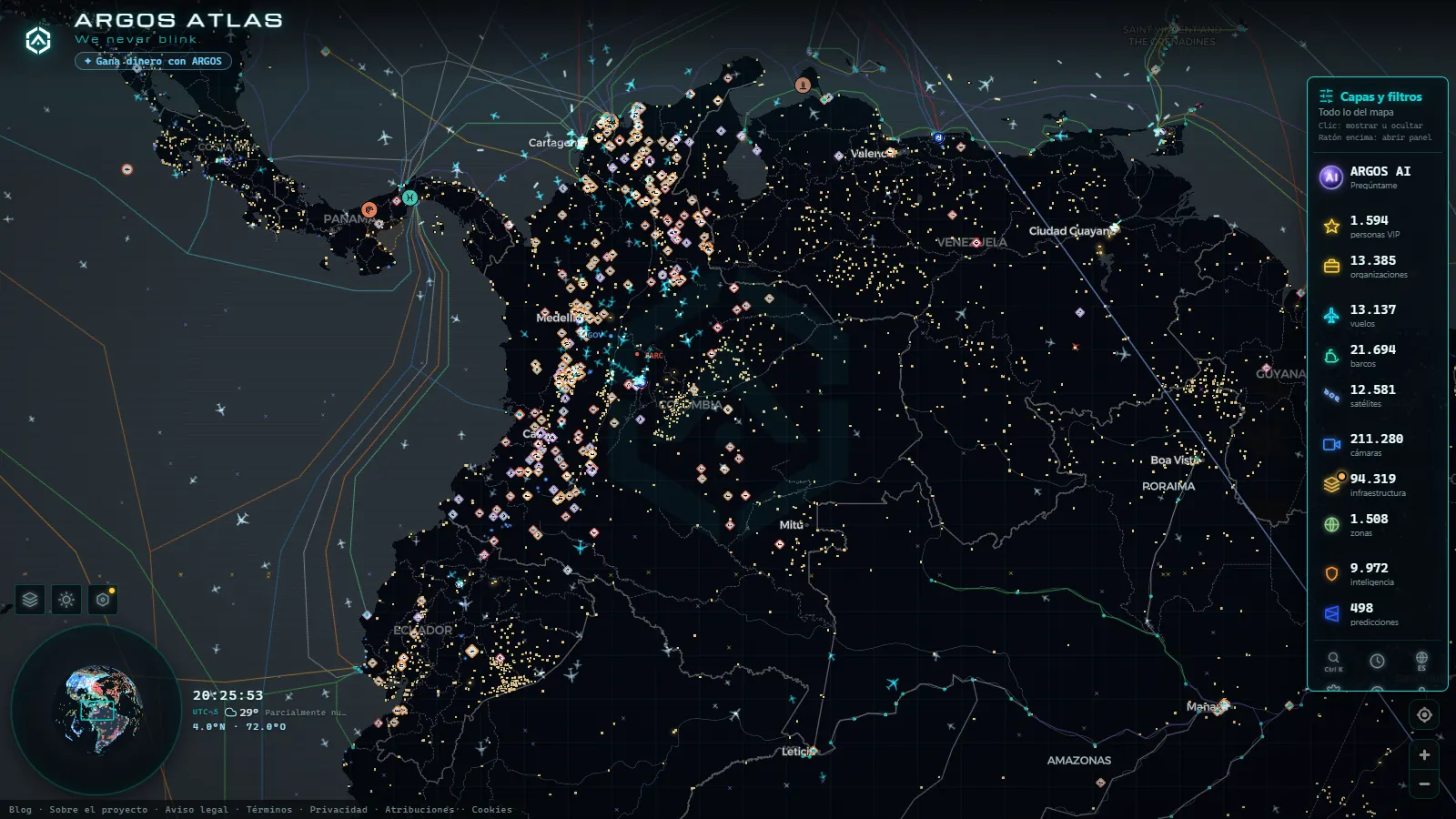Open Aviso legal footer link
1456x819 pixels.
click(197, 810)
